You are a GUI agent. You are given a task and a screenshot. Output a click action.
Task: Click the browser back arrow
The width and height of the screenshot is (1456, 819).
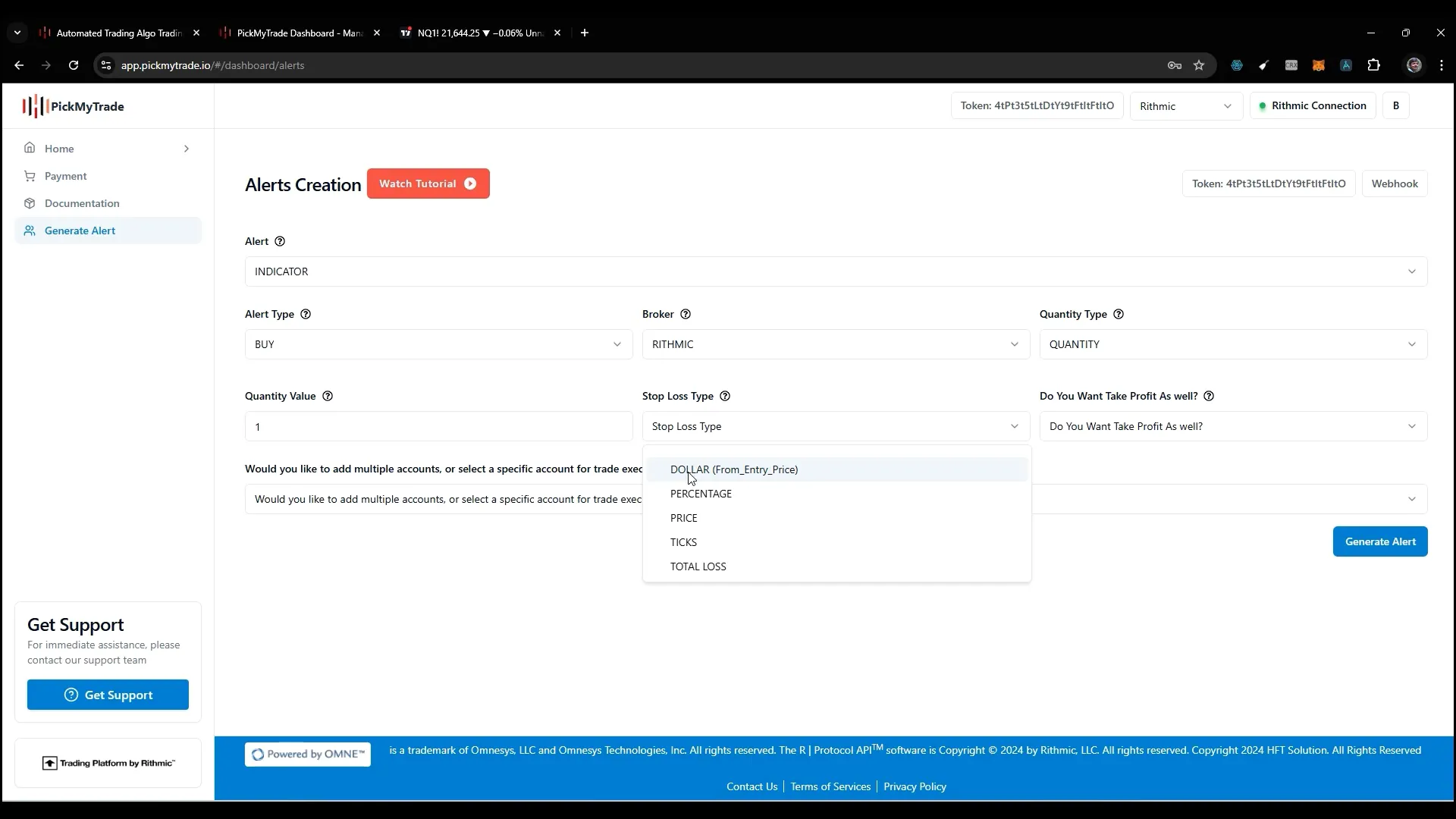pyautogui.click(x=19, y=65)
